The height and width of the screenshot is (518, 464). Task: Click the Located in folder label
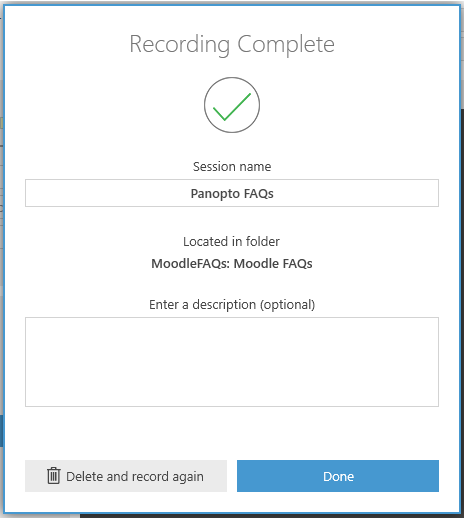pos(231,241)
